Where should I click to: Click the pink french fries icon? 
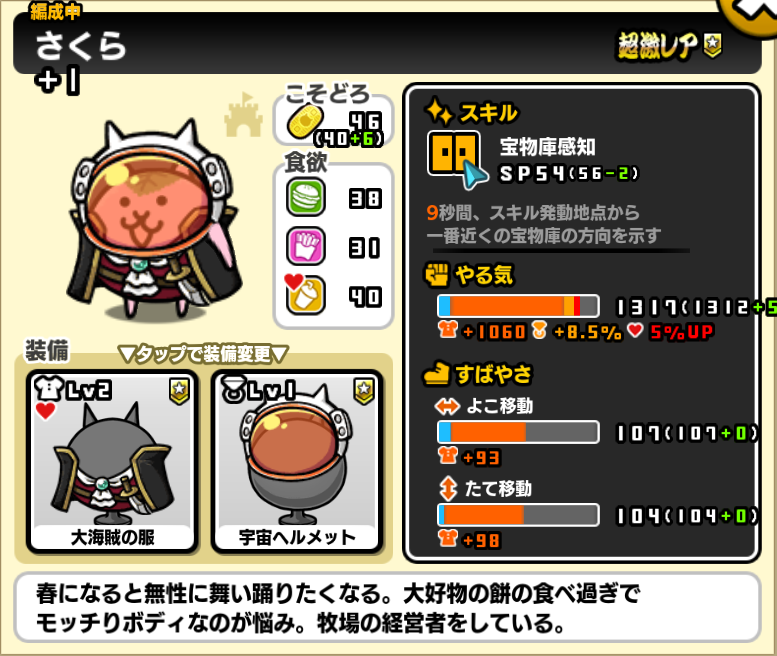click(x=306, y=246)
